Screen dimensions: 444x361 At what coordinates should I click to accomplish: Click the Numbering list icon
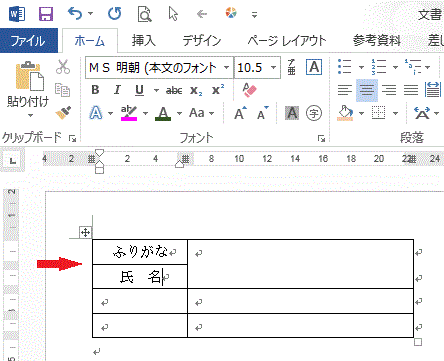pyautogui.click(x=379, y=67)
